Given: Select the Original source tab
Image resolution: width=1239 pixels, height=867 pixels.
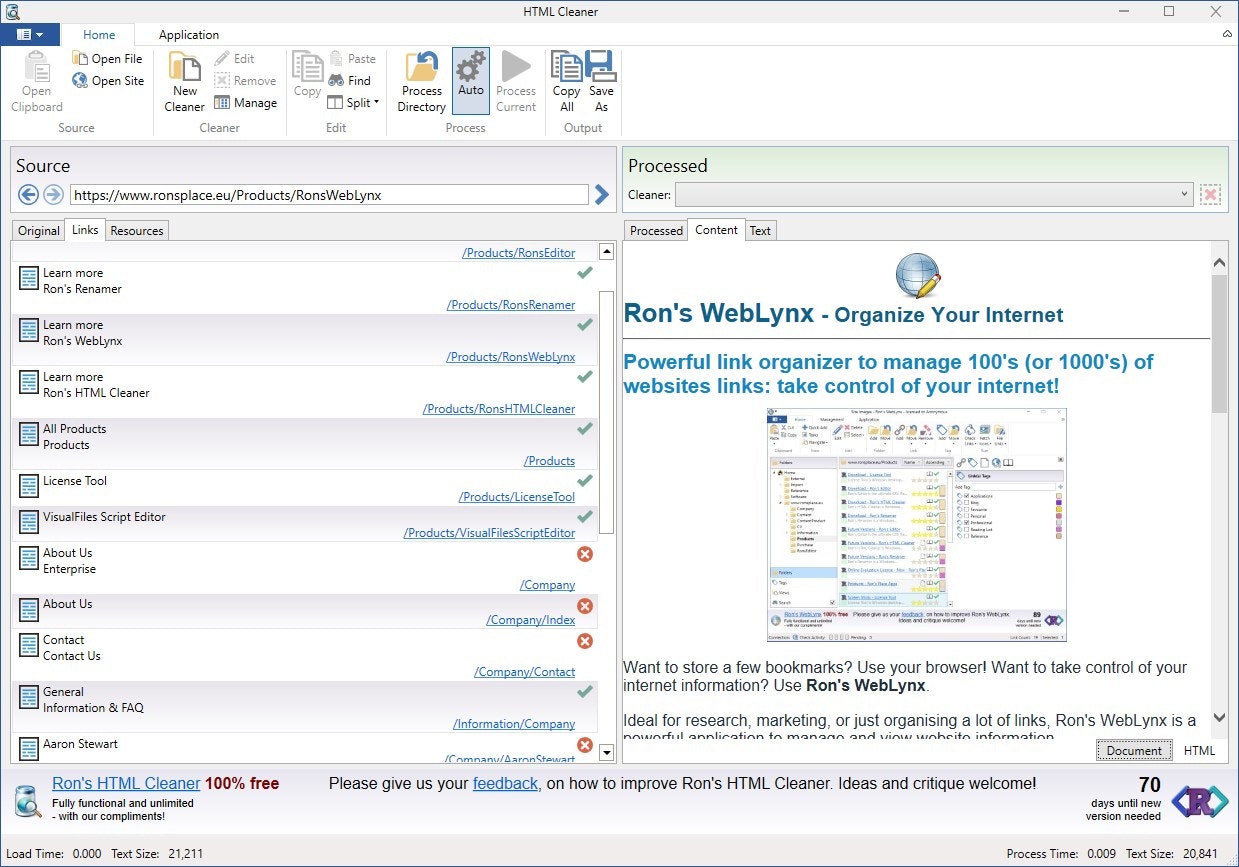Looking at the screenshot, I should tap(39, 230).
